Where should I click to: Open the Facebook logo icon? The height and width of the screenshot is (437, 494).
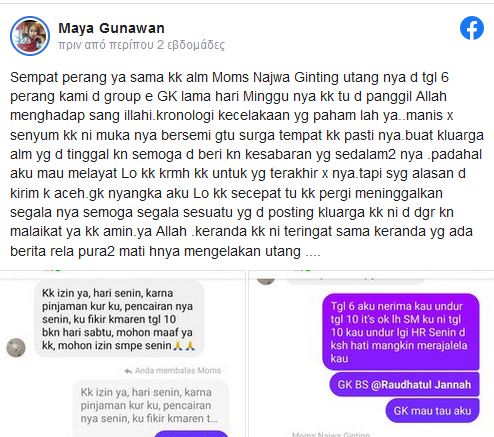pos(472,28)
